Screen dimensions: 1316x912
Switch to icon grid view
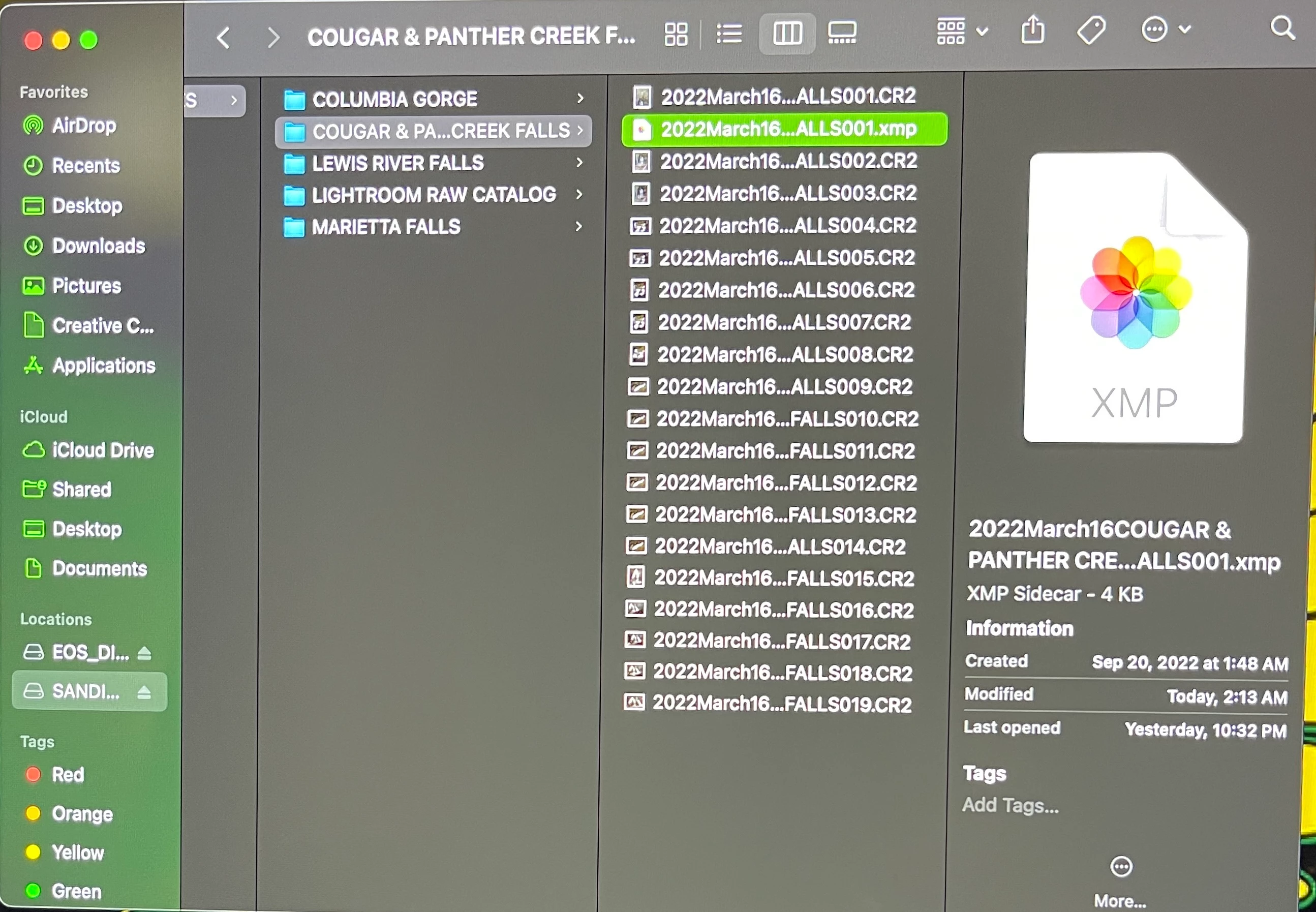[676, 34]
